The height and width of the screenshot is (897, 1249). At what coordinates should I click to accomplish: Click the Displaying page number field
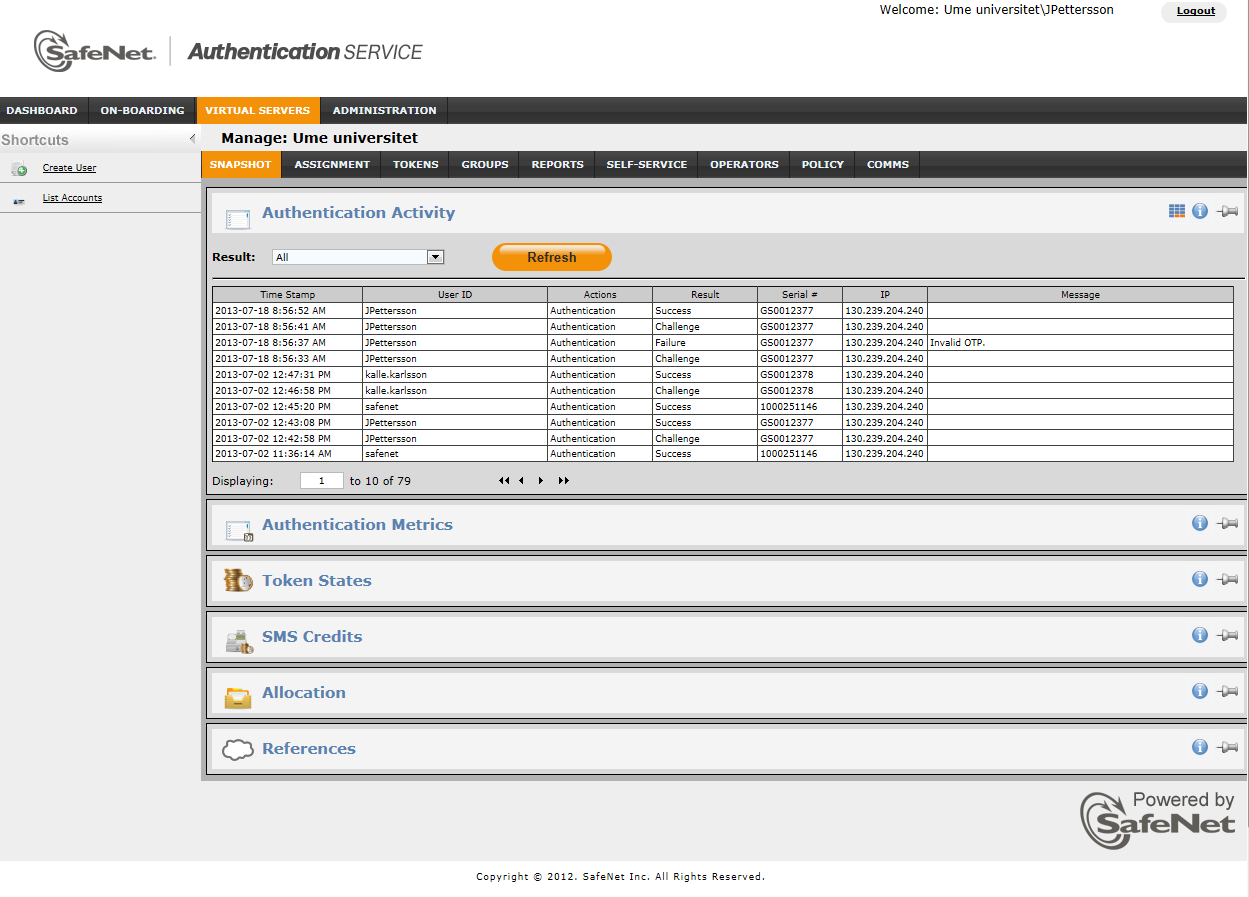click(322, 481)
